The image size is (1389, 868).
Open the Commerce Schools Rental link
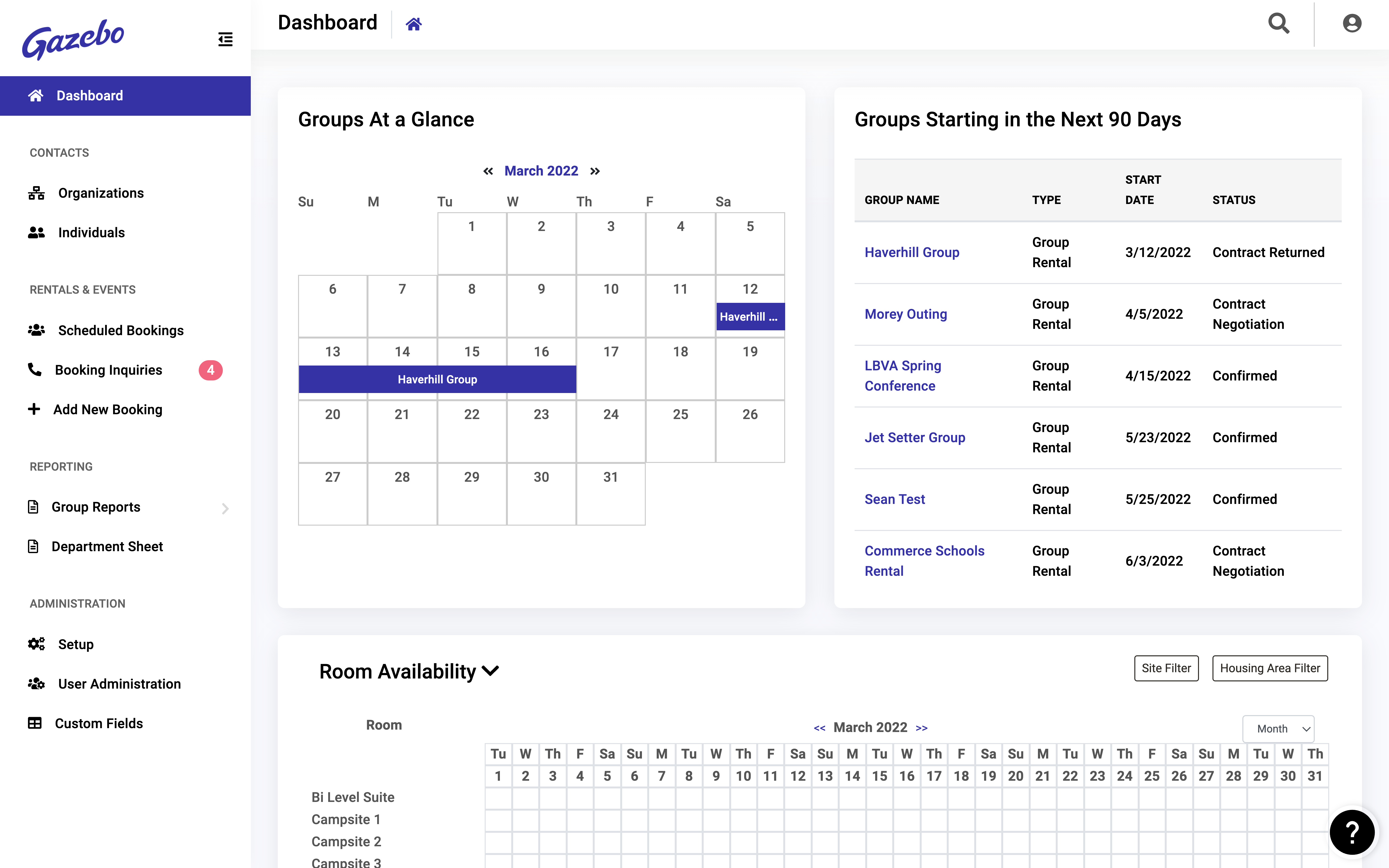click(x=924, y=561)
